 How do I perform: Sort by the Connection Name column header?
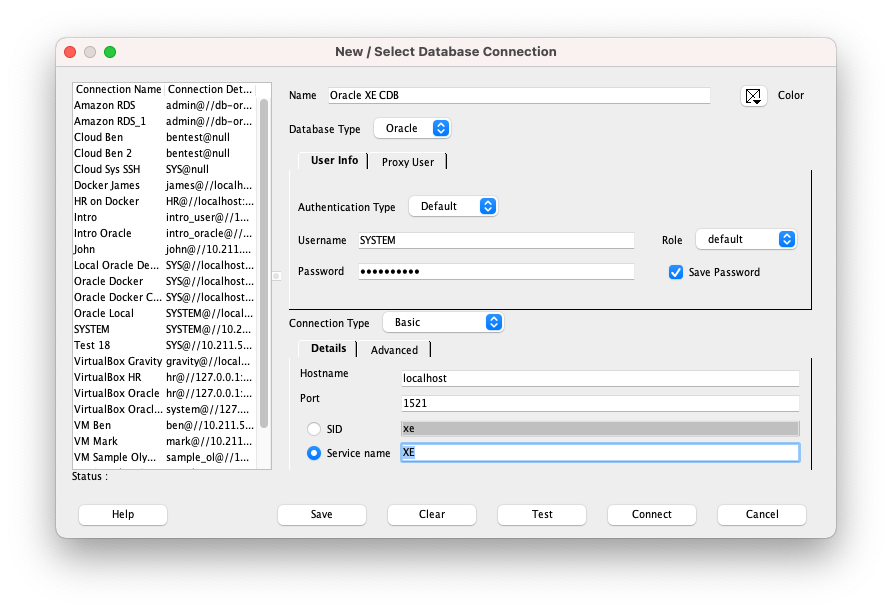[x=118, y=89]
